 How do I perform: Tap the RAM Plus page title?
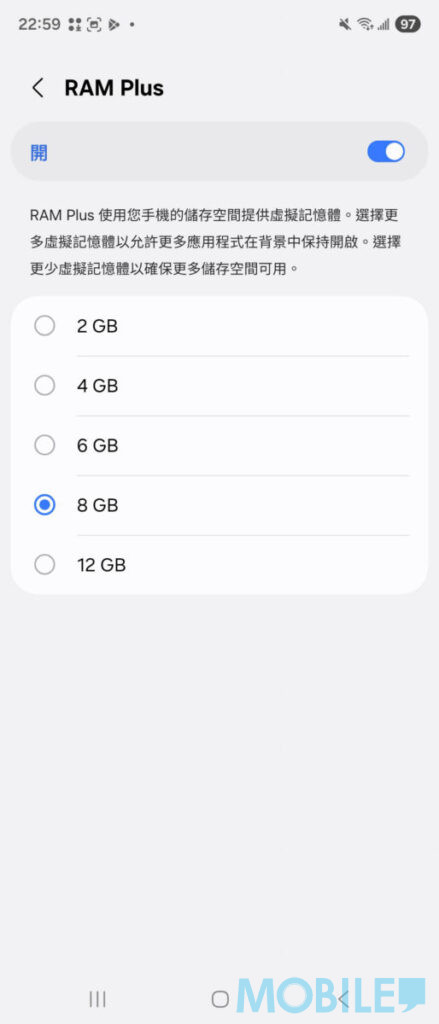[x=114, y=88]
